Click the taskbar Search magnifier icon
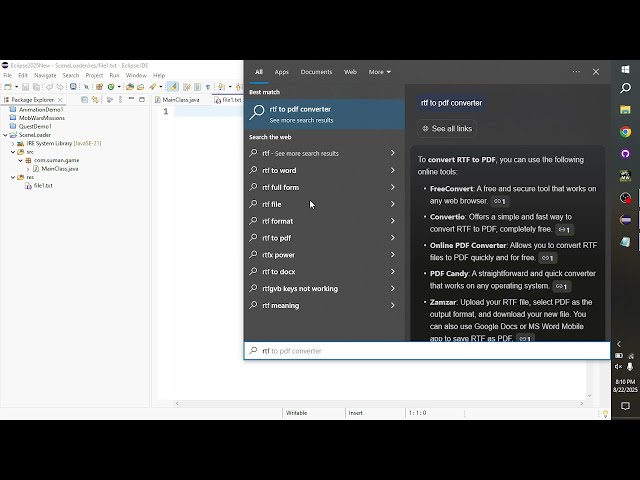 (625, 88)
